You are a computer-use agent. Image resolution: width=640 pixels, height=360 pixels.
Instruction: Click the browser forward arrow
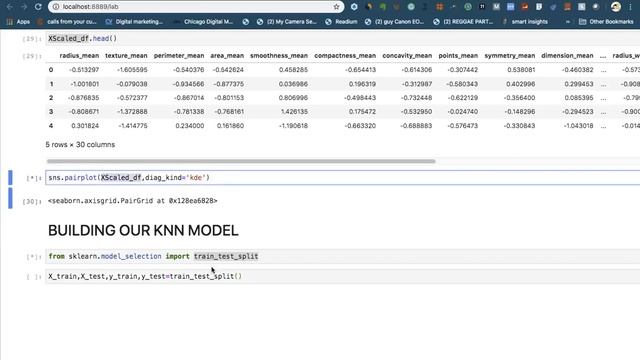24,7
